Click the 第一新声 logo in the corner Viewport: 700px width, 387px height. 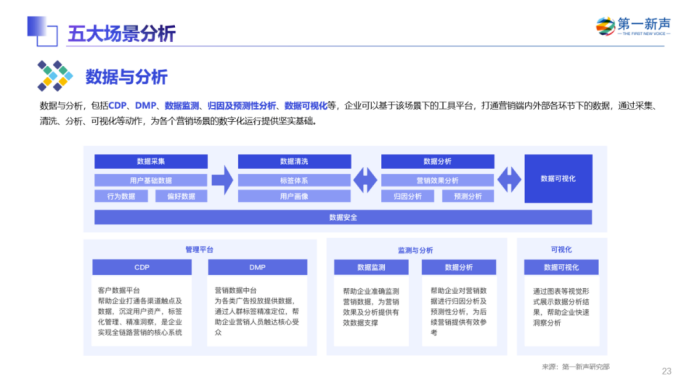click(x=633, y=26)
